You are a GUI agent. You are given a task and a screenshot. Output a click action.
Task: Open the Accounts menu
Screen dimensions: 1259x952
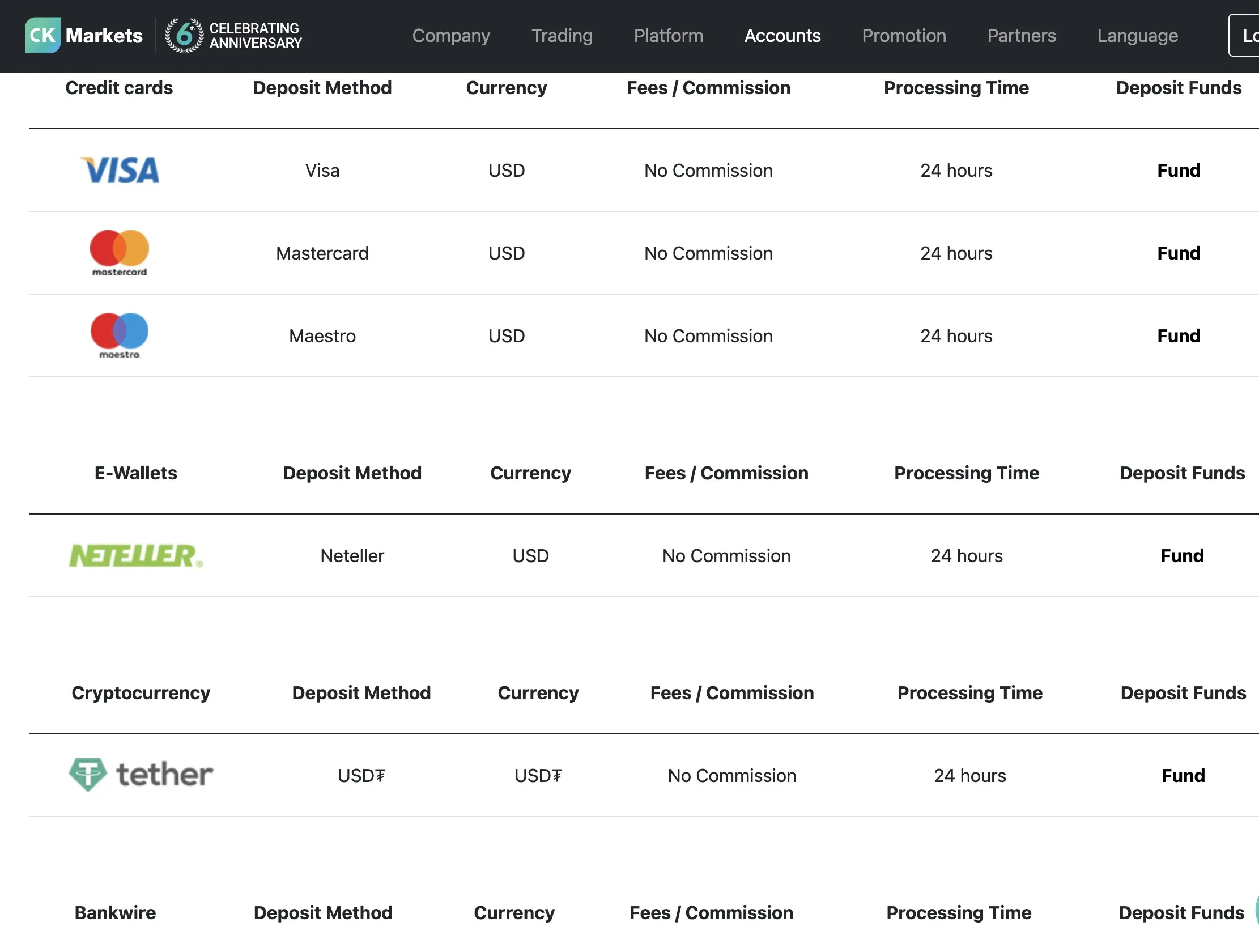tap(782, 36)
